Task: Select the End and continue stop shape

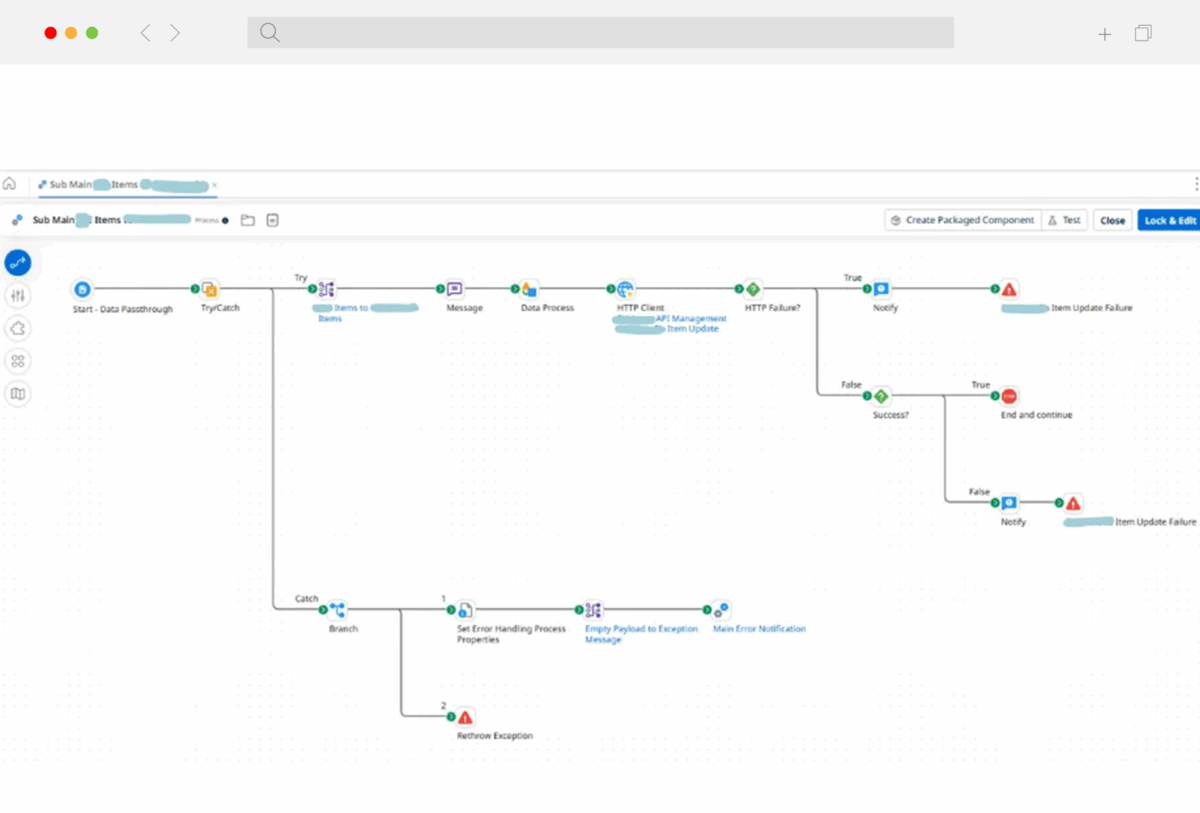Action: click(x=1009, y=397)
